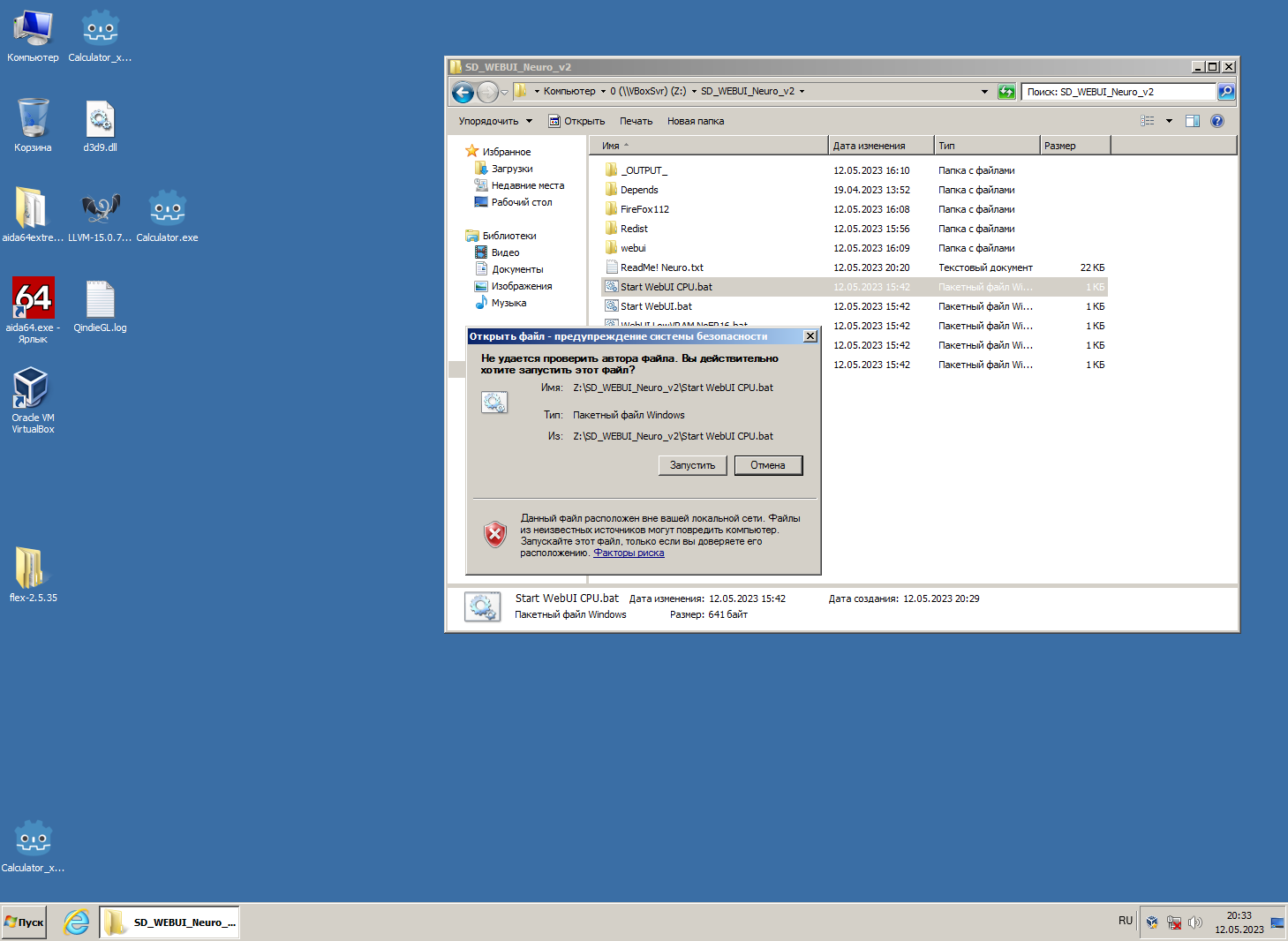Select the aida64.exe shortcut icon
Viewport: 1288px width, 941px height.
[33, 309]
